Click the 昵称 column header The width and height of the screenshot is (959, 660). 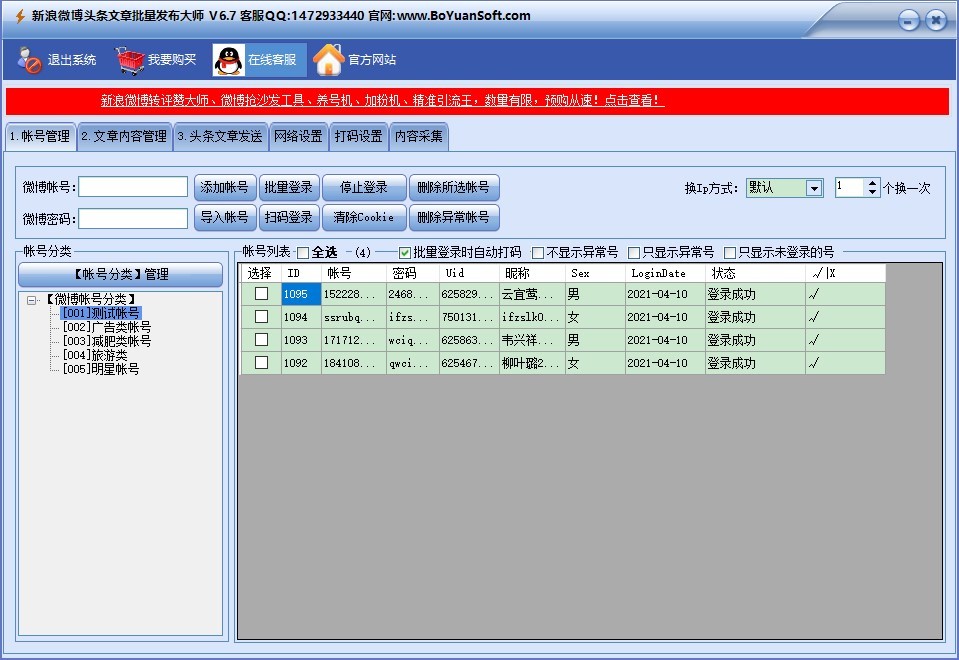[x=532, y=273]
